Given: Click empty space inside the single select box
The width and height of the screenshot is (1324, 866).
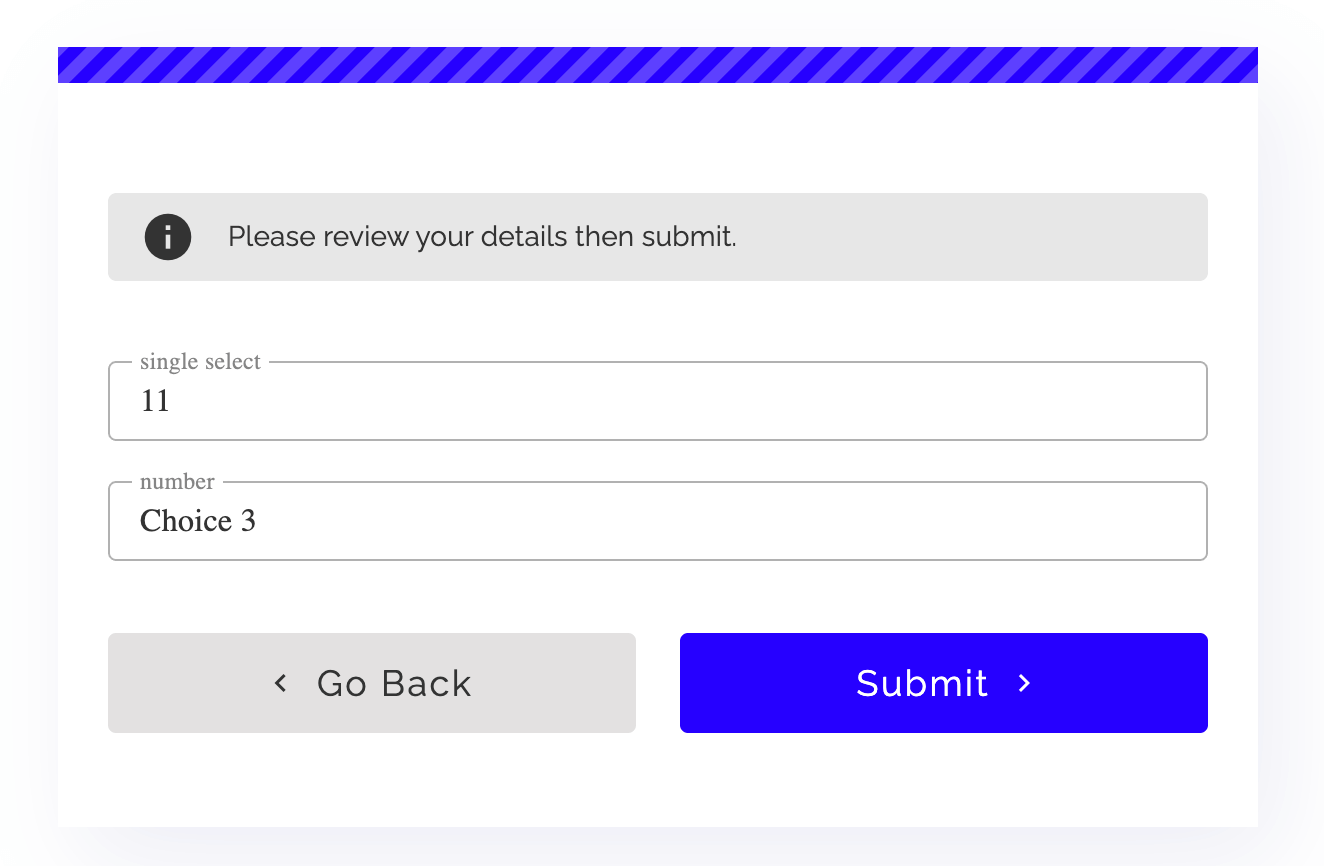Looking at the screenshot, I should 800,401.
